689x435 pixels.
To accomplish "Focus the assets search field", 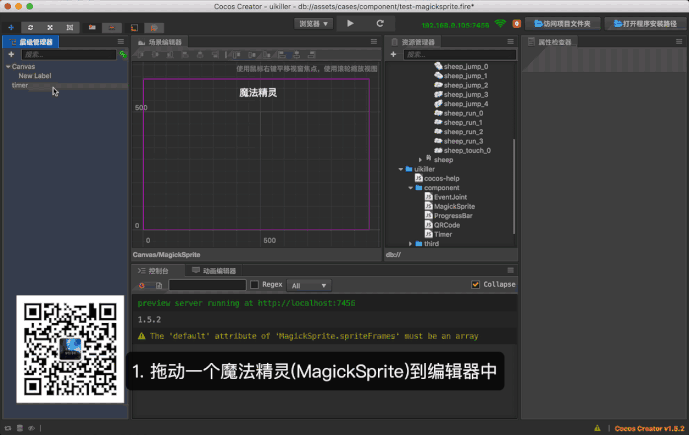I will [x=460, y=54].
